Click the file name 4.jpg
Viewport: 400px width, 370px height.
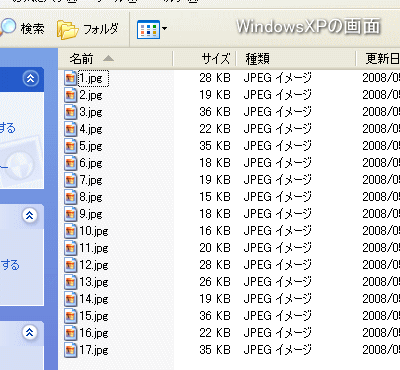coord(91,130)
